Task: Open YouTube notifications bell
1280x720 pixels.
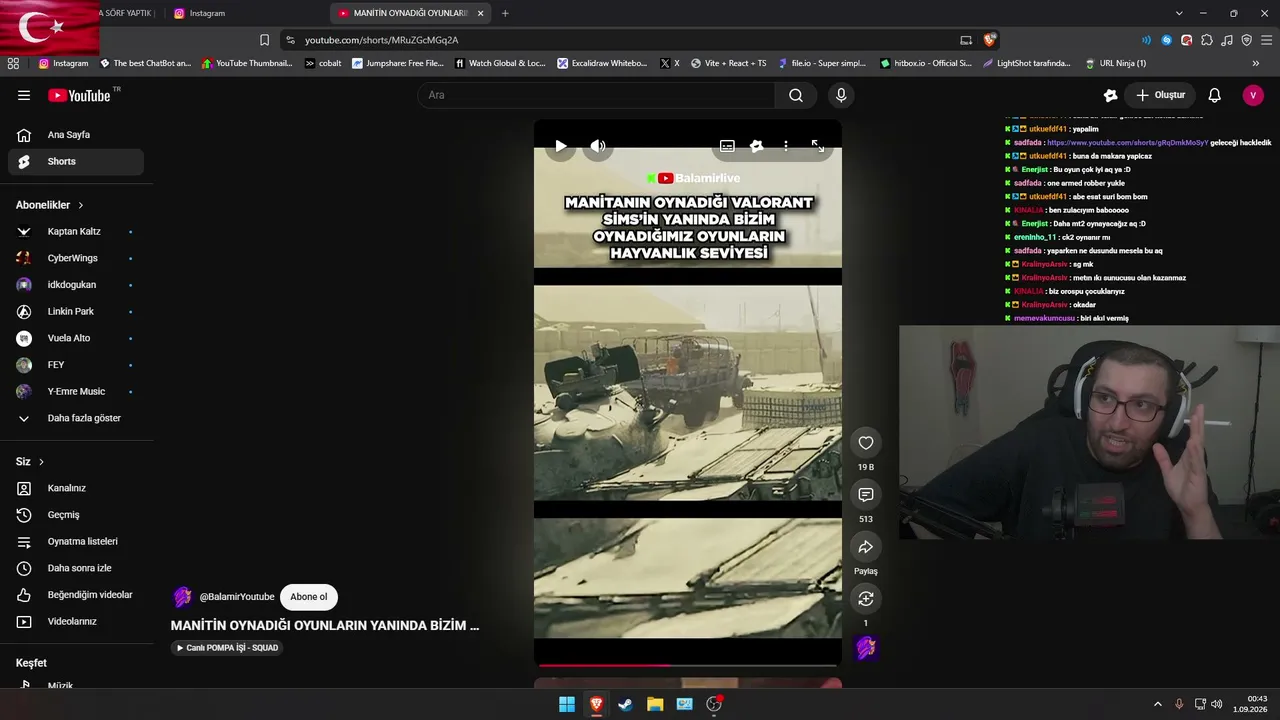Action: tap(1214, 95)
